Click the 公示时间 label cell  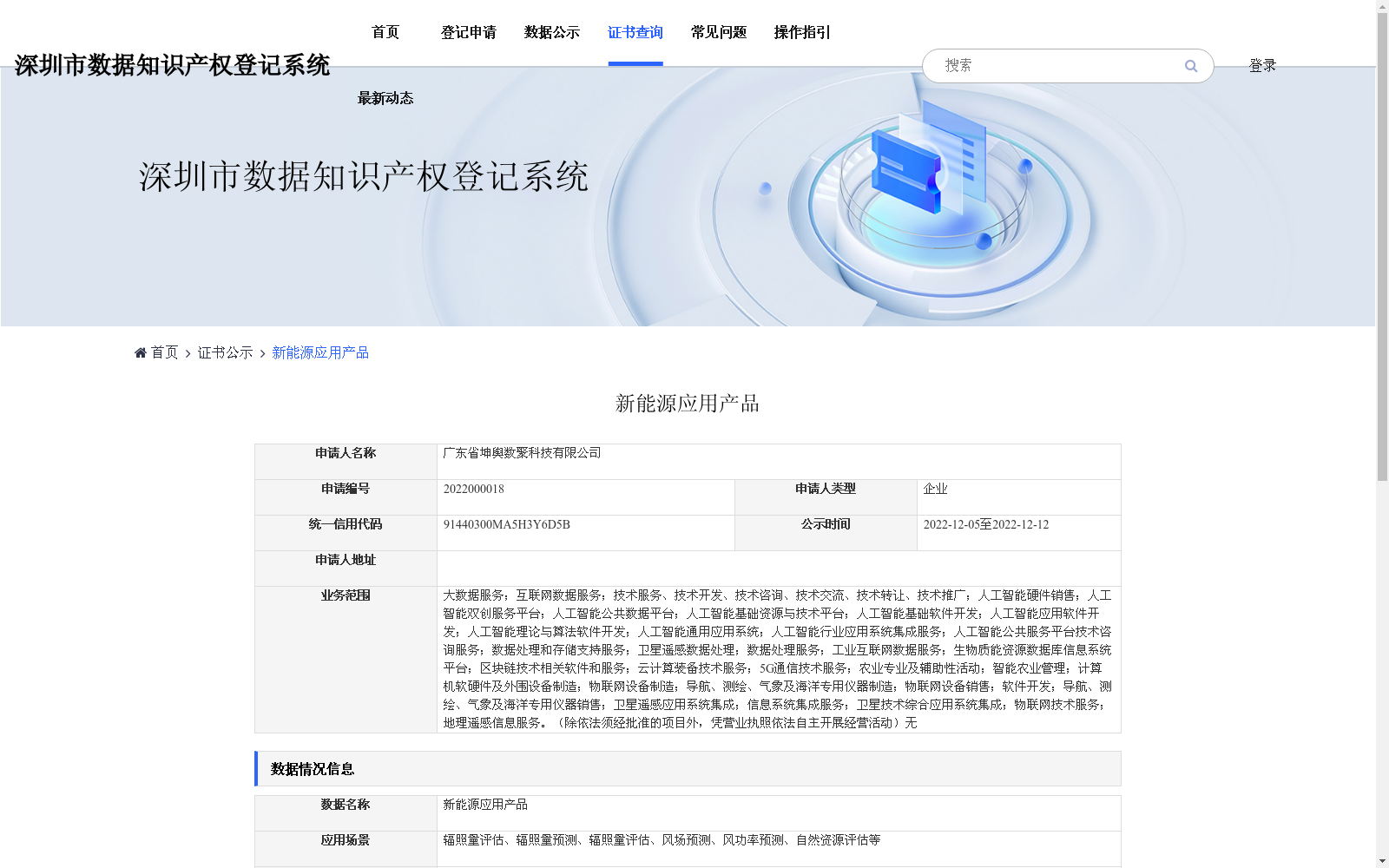[x=826, y=533]
